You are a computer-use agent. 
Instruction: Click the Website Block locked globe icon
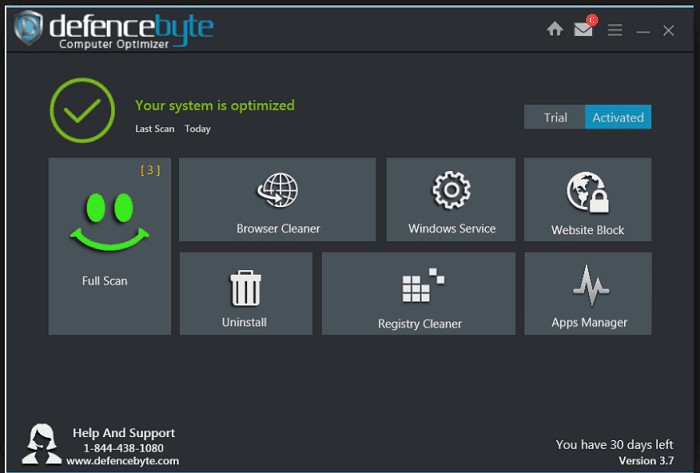coord(588,192)
